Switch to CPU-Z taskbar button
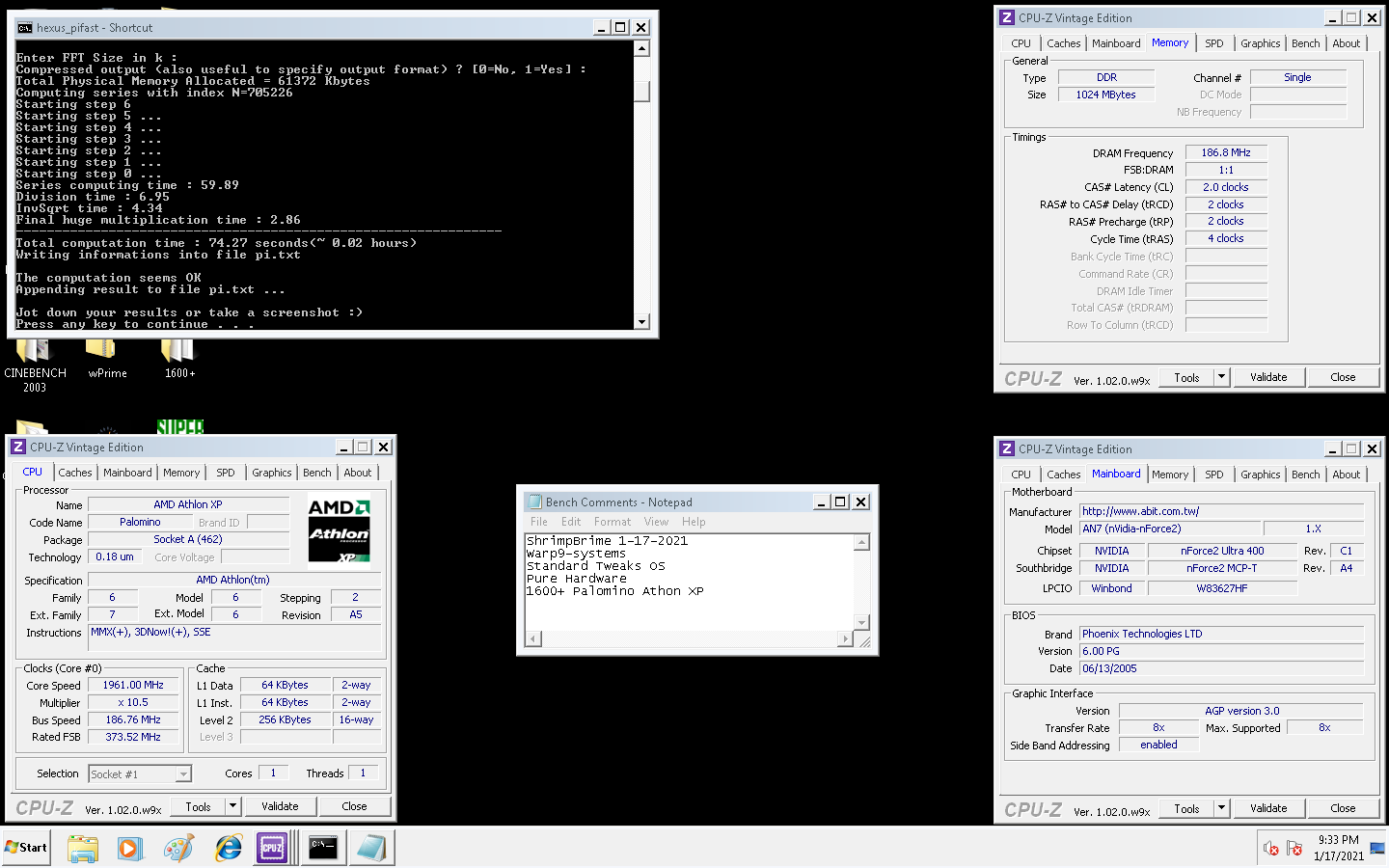 [x=273, y=848]
